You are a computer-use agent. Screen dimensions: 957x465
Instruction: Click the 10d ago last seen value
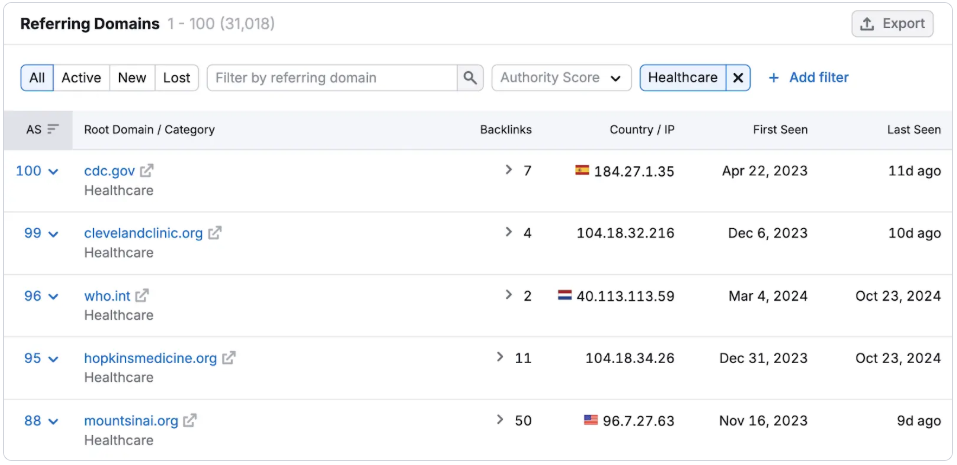(x=915, y=233)
